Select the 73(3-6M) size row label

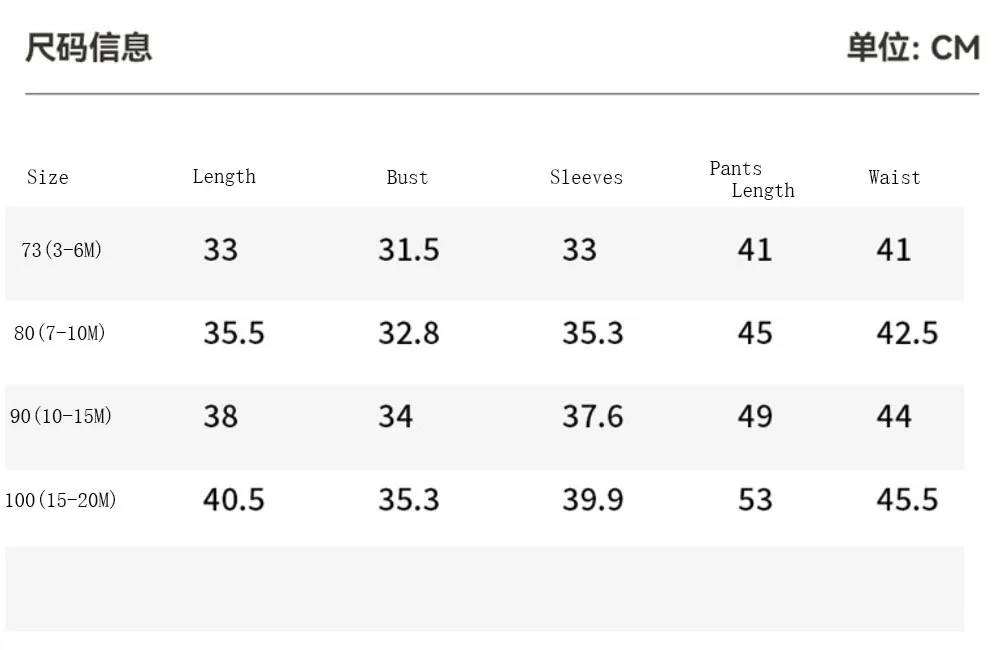[x=61, y=250]
